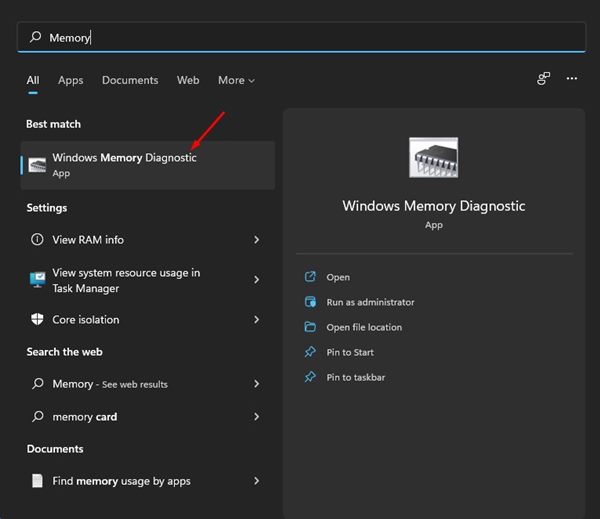This screenshot has width=600, height=519.
Task: Open the More dropdown filter
Action: tap(236, 80)
